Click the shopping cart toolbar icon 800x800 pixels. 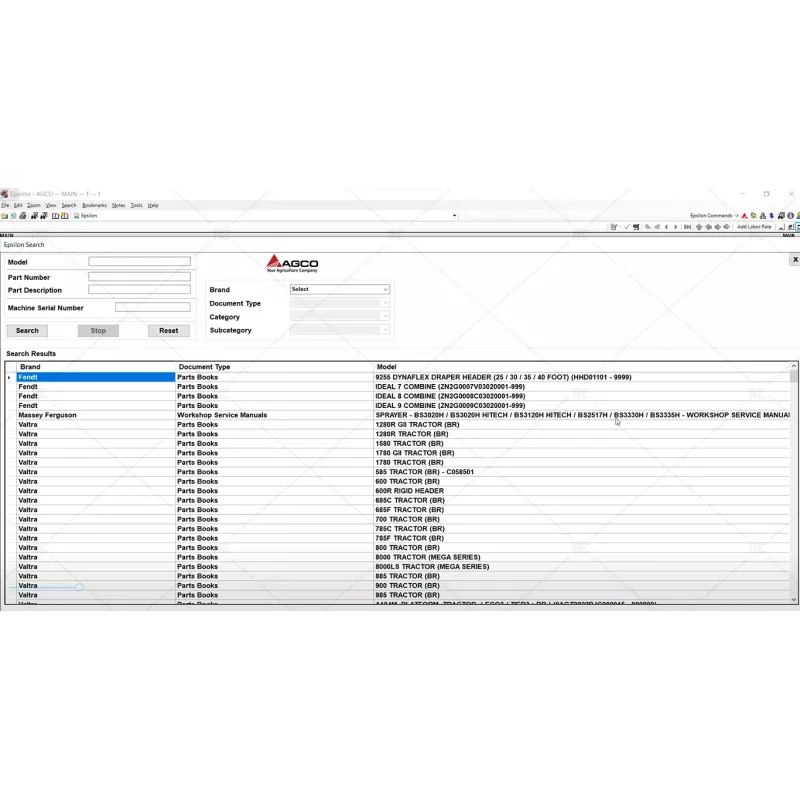(636, 227)
